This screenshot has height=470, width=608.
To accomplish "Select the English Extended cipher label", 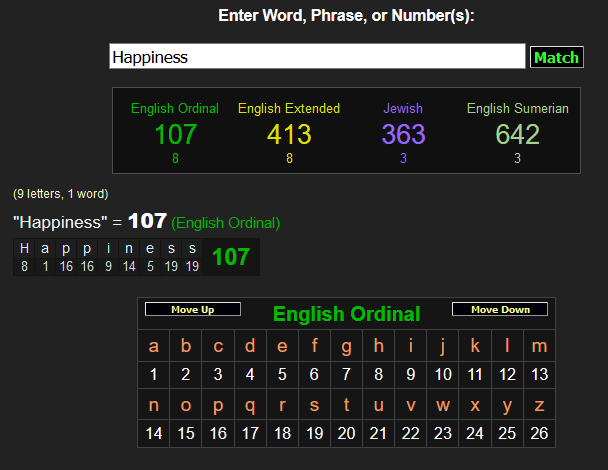I will click(289, 108).
